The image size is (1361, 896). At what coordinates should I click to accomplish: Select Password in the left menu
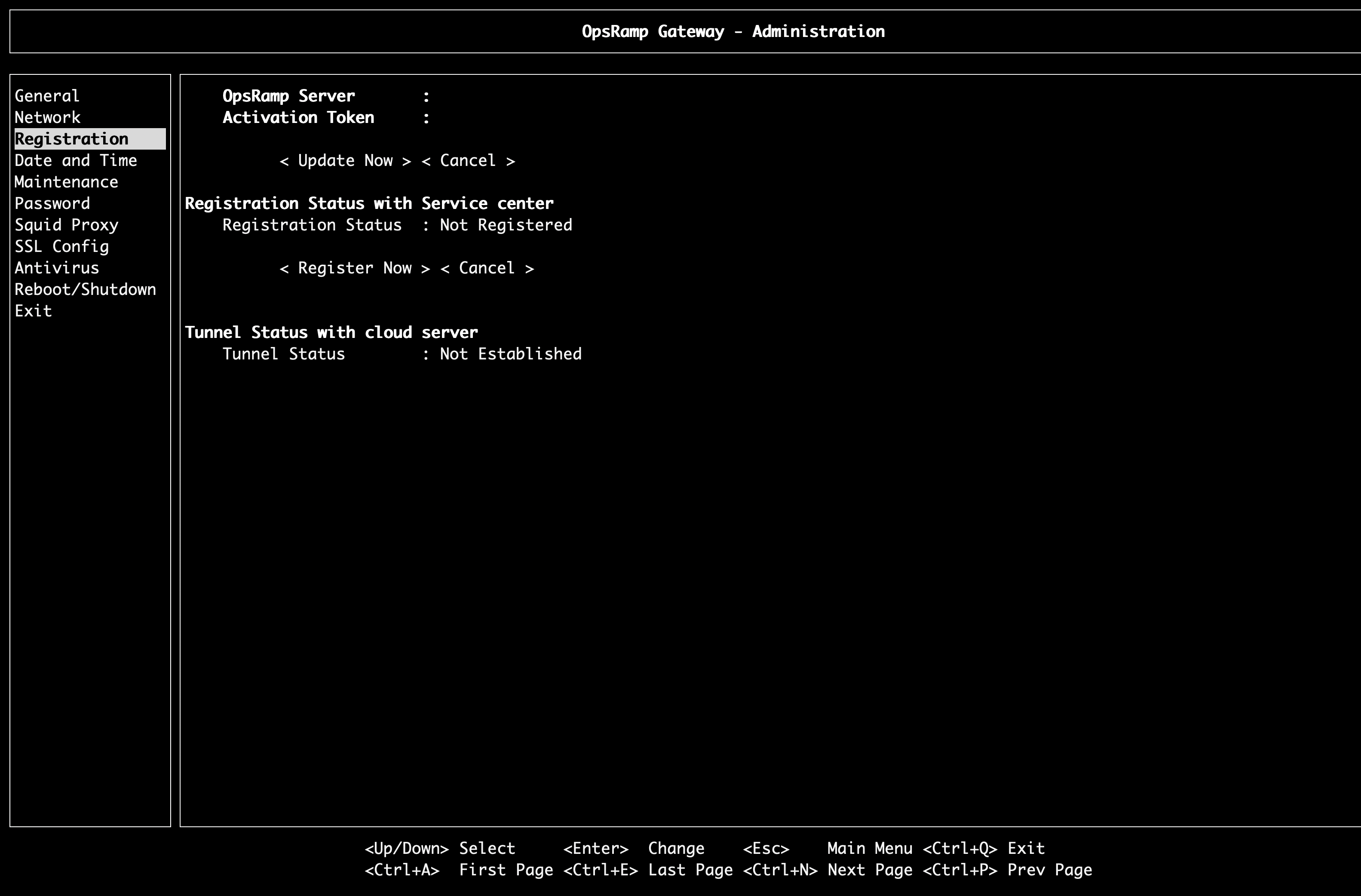click(52, 203)
